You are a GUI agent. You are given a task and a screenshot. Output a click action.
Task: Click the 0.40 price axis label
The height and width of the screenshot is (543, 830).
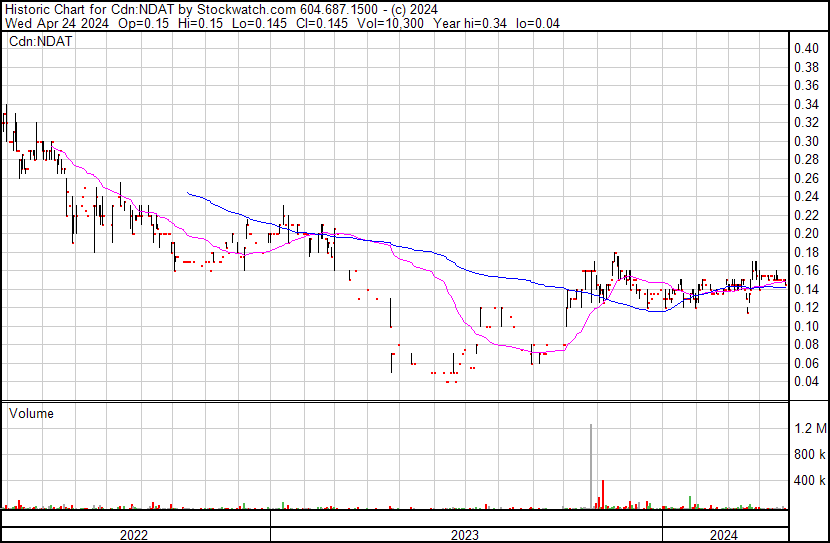(x=806, y=49)
